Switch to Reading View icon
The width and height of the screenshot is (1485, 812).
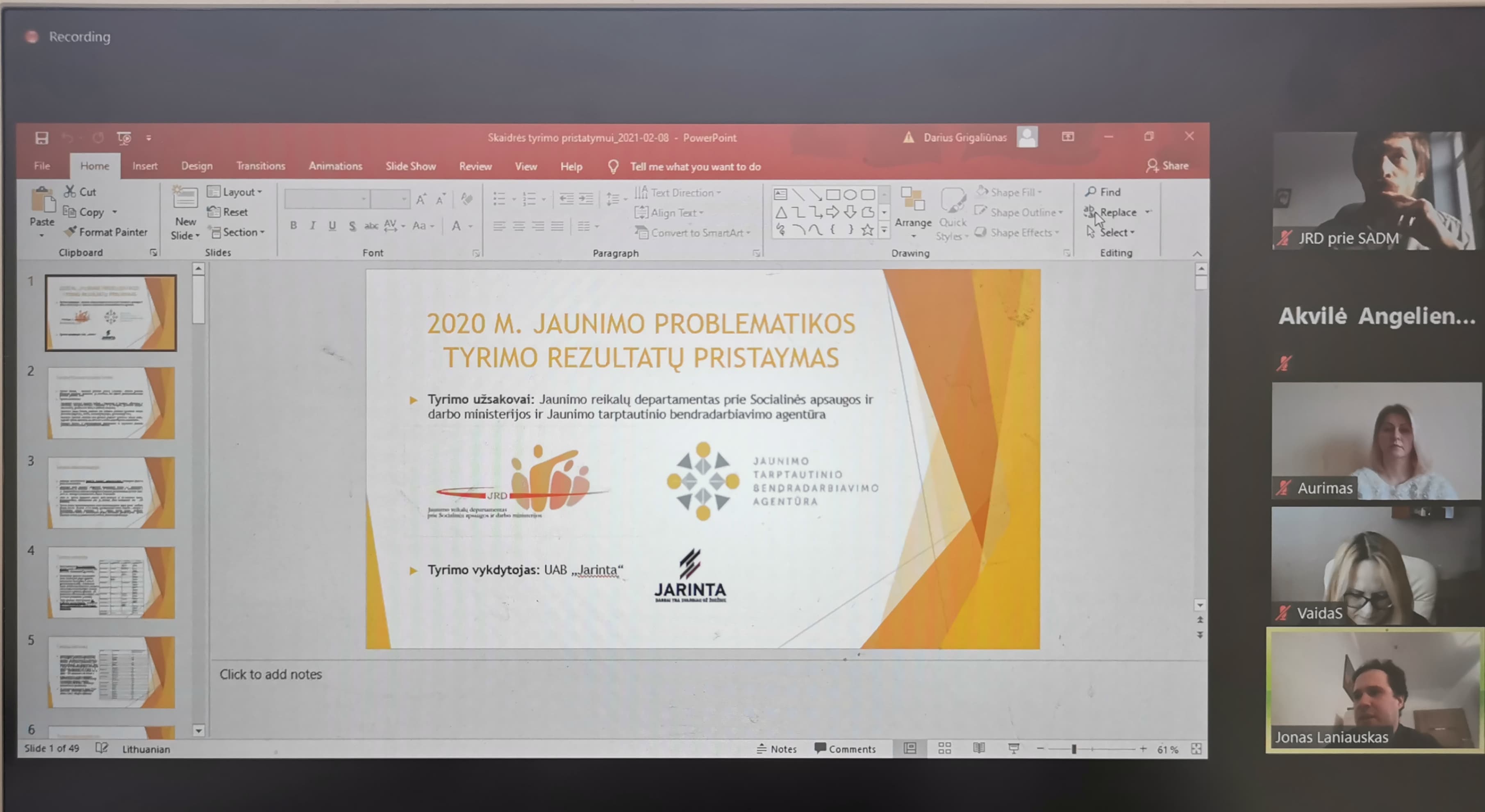click(979, 748)
